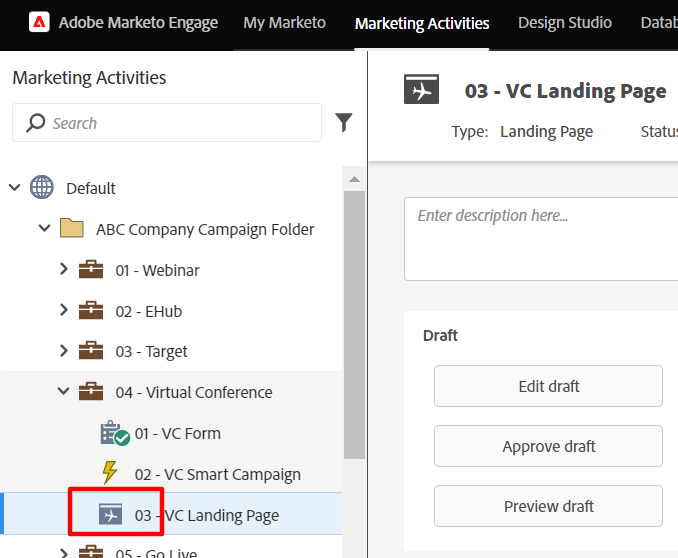
Task: Click the 05 - Go Live briefcase icon
Action: 91,552
